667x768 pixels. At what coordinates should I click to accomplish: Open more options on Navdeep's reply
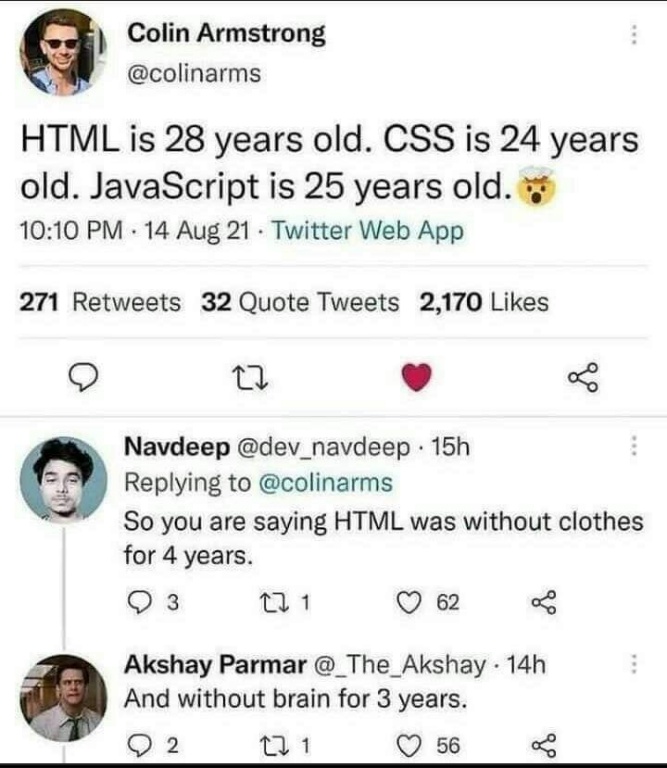[x=634, y=446]
